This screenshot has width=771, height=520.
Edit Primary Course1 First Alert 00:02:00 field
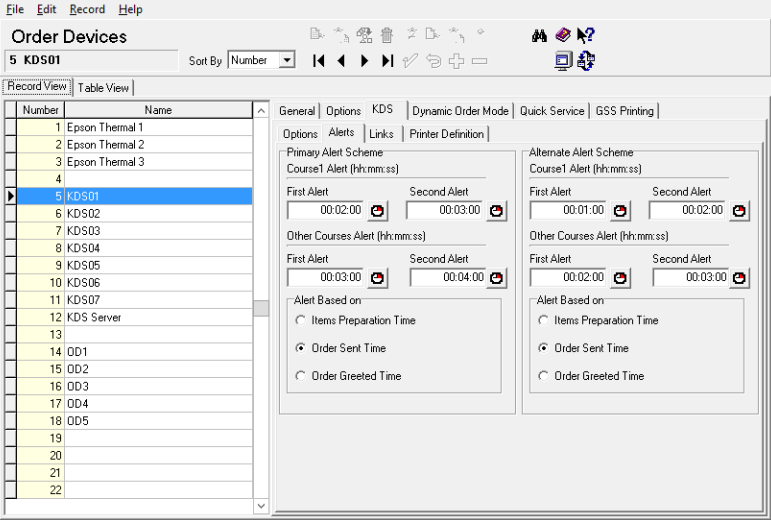pos(326,210)
